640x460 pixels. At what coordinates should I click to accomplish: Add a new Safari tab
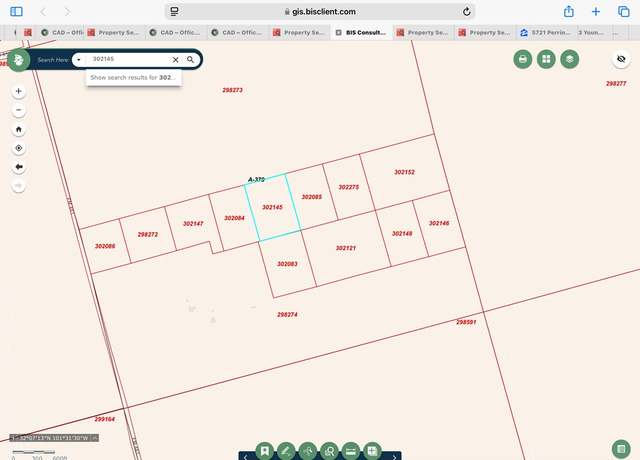pyautogui.click(x=596, y=11)
